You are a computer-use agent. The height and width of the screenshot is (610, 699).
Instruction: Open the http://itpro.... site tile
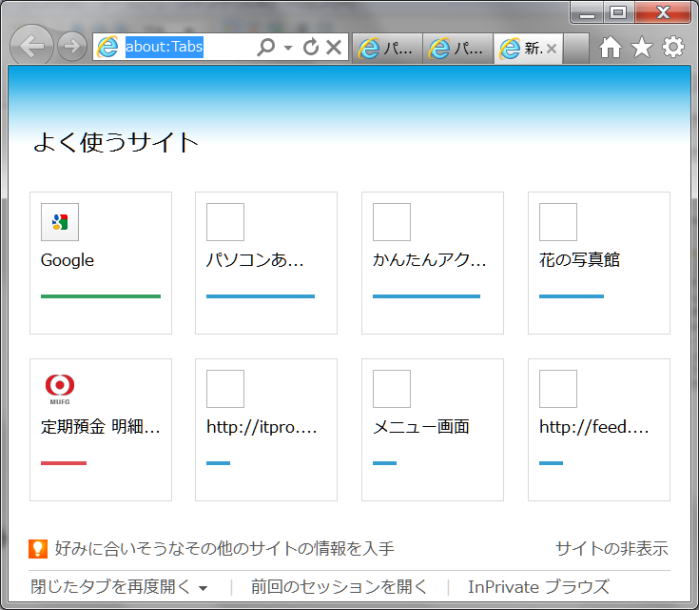coord(266,430)
